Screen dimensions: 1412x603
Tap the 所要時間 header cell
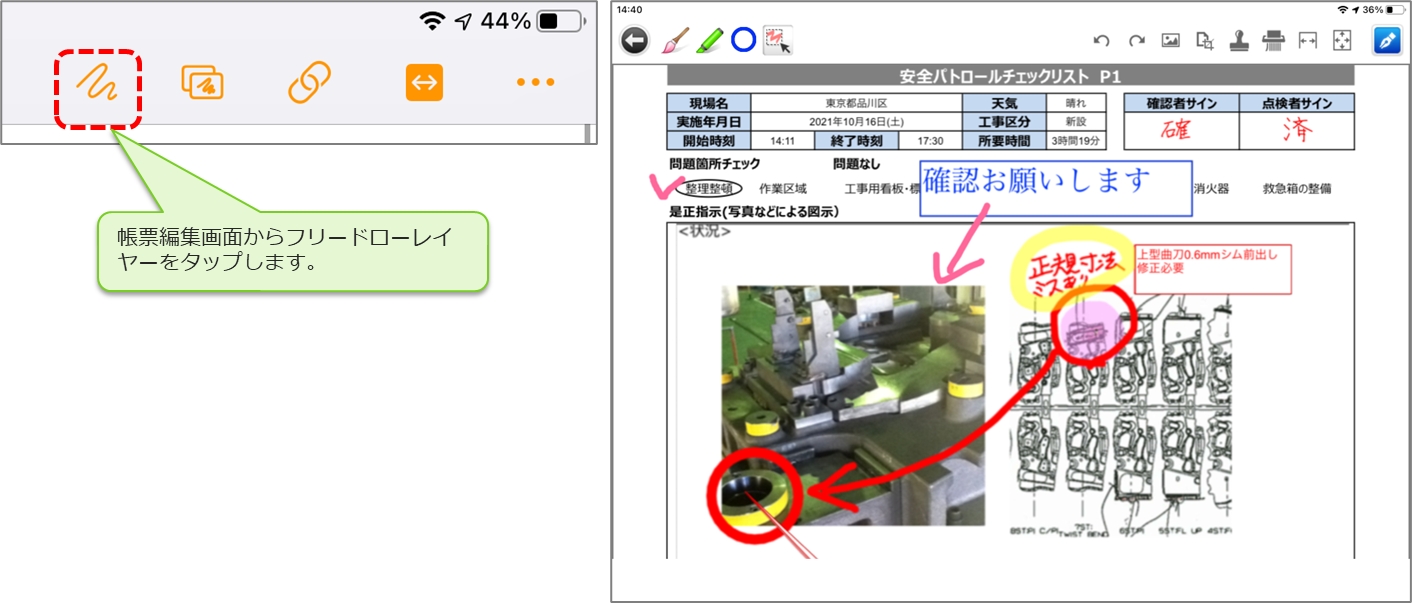tap(1004, 141)
